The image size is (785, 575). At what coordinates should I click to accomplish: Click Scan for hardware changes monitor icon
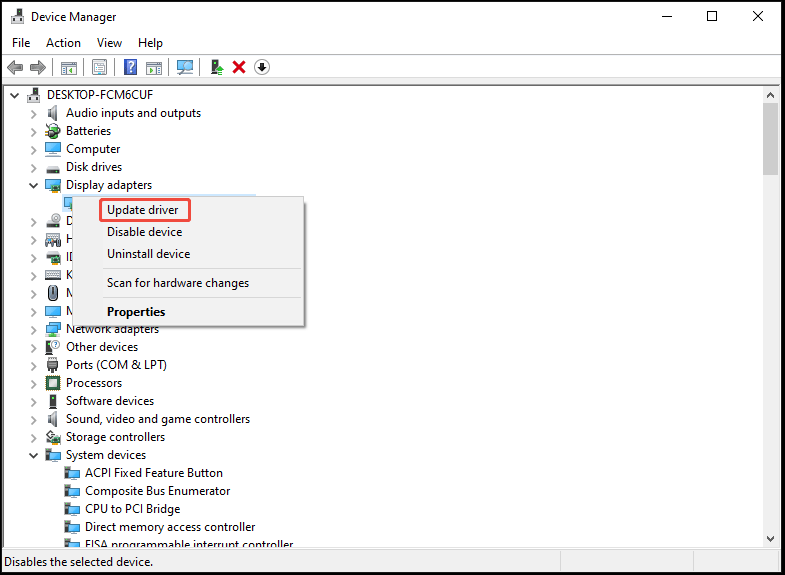(185, 67)
